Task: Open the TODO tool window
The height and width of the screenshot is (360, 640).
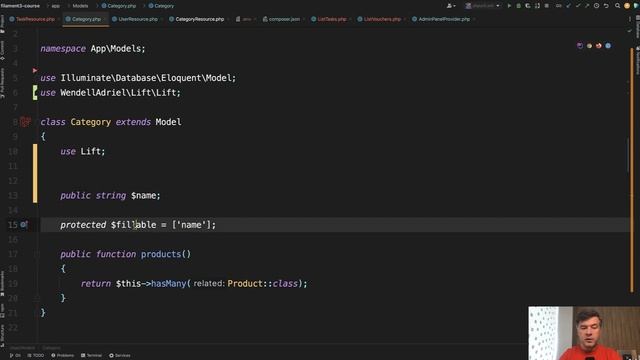Action: 36,356
